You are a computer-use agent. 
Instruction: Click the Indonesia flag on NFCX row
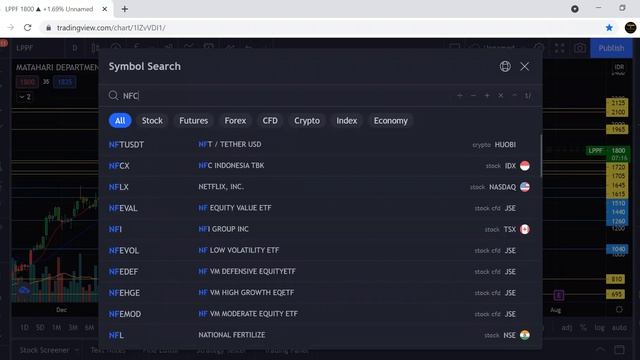[525, 166]
